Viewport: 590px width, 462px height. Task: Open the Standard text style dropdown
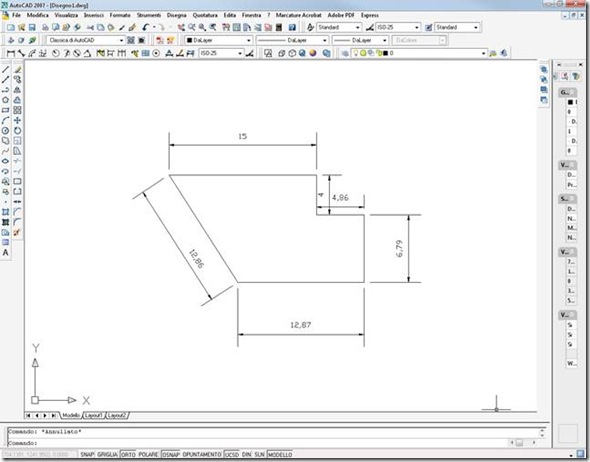pyautogui.click(x=339, y=27)
